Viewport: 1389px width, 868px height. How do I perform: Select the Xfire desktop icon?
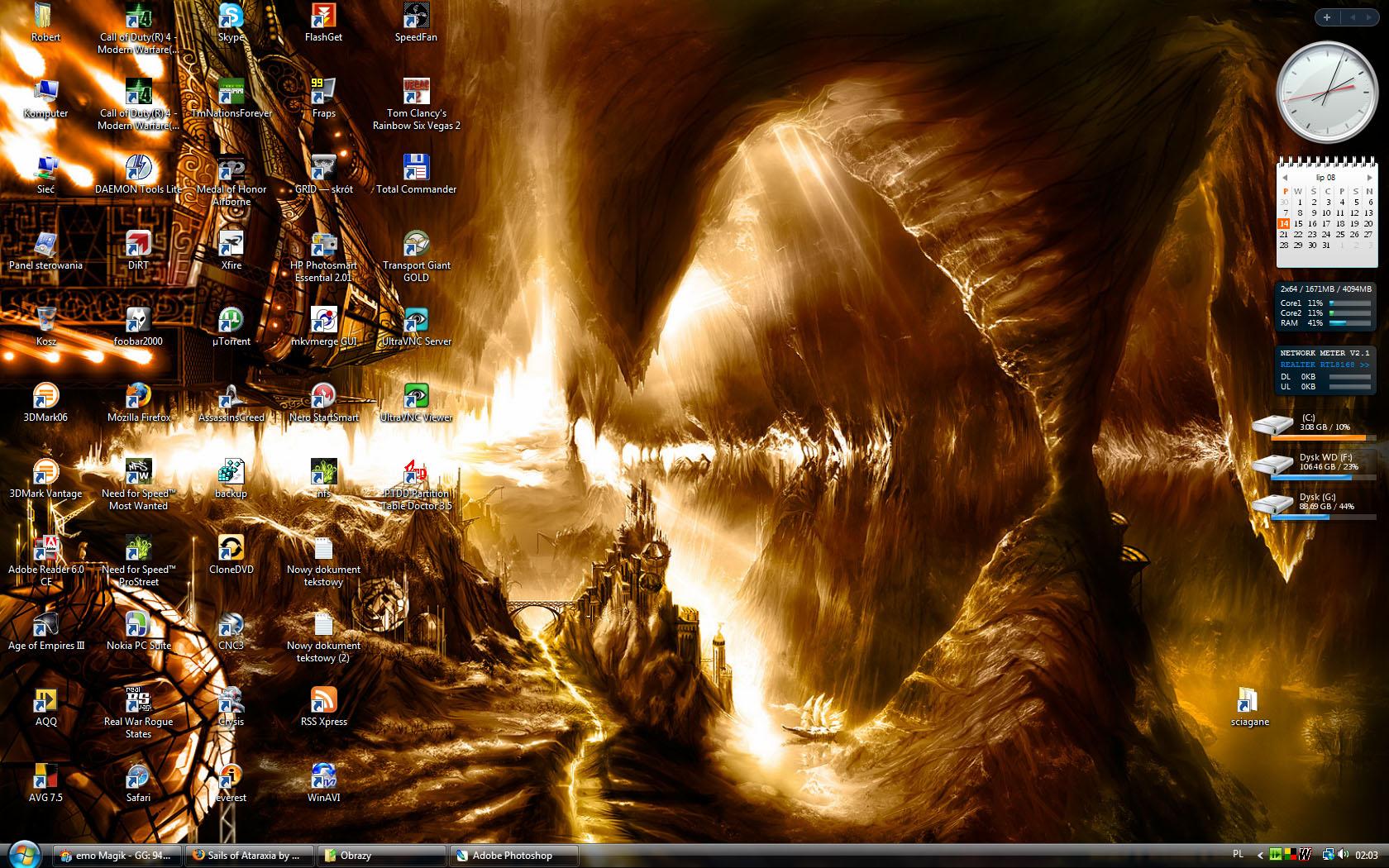tap(231, 251)
